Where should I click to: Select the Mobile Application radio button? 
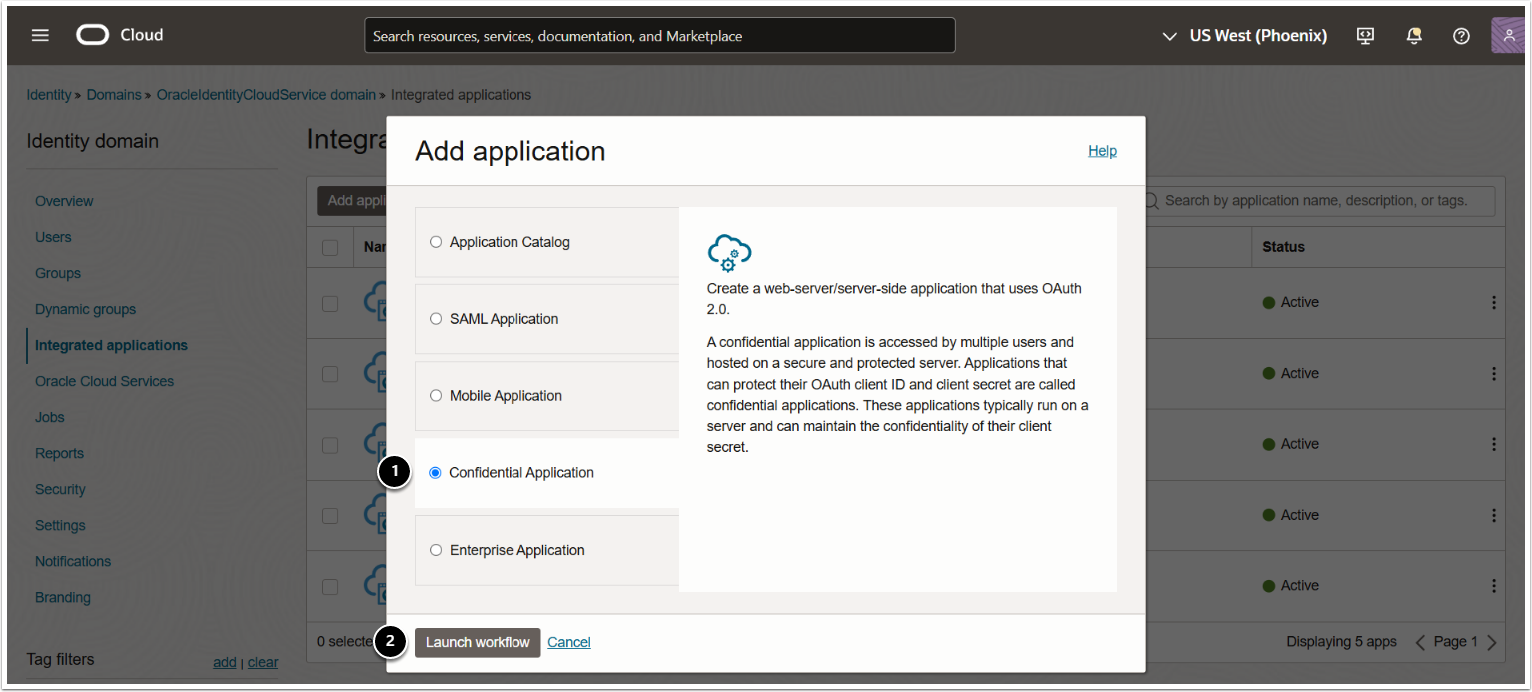436,396
